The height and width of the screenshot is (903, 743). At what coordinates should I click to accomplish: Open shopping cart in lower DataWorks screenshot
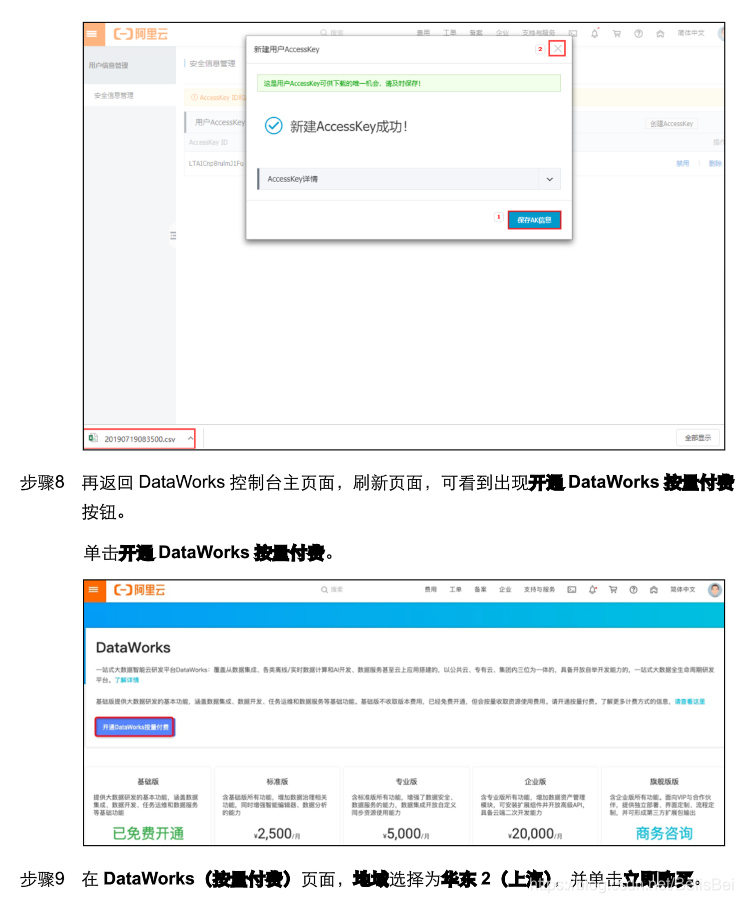613,590
